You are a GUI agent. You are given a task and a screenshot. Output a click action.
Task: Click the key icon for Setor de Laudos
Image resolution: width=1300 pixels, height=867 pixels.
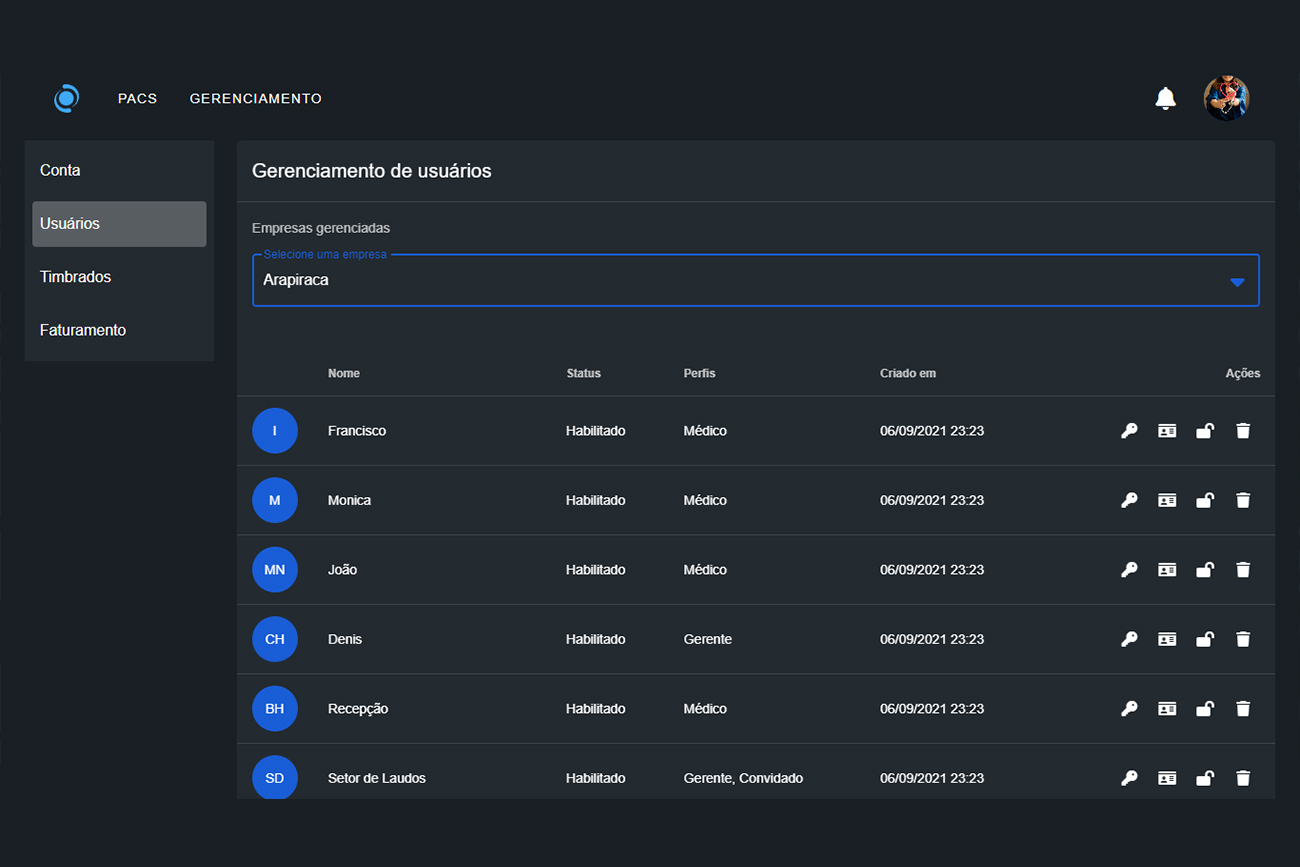(1129, 778)
